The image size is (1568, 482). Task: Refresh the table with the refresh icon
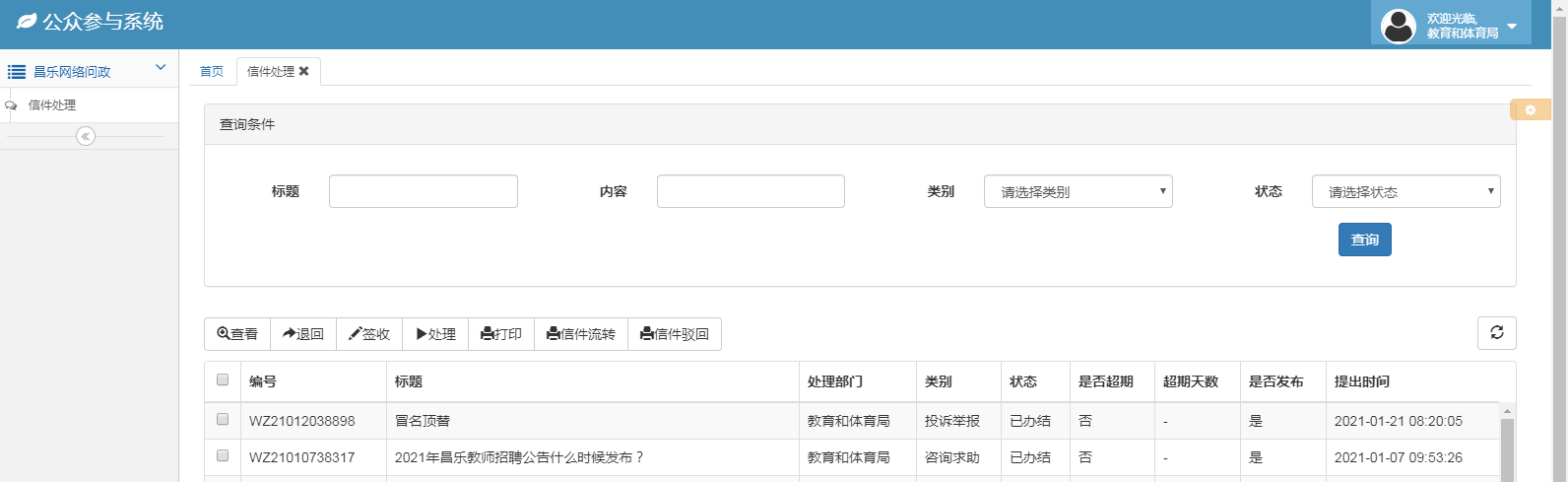pos(1496,333)
